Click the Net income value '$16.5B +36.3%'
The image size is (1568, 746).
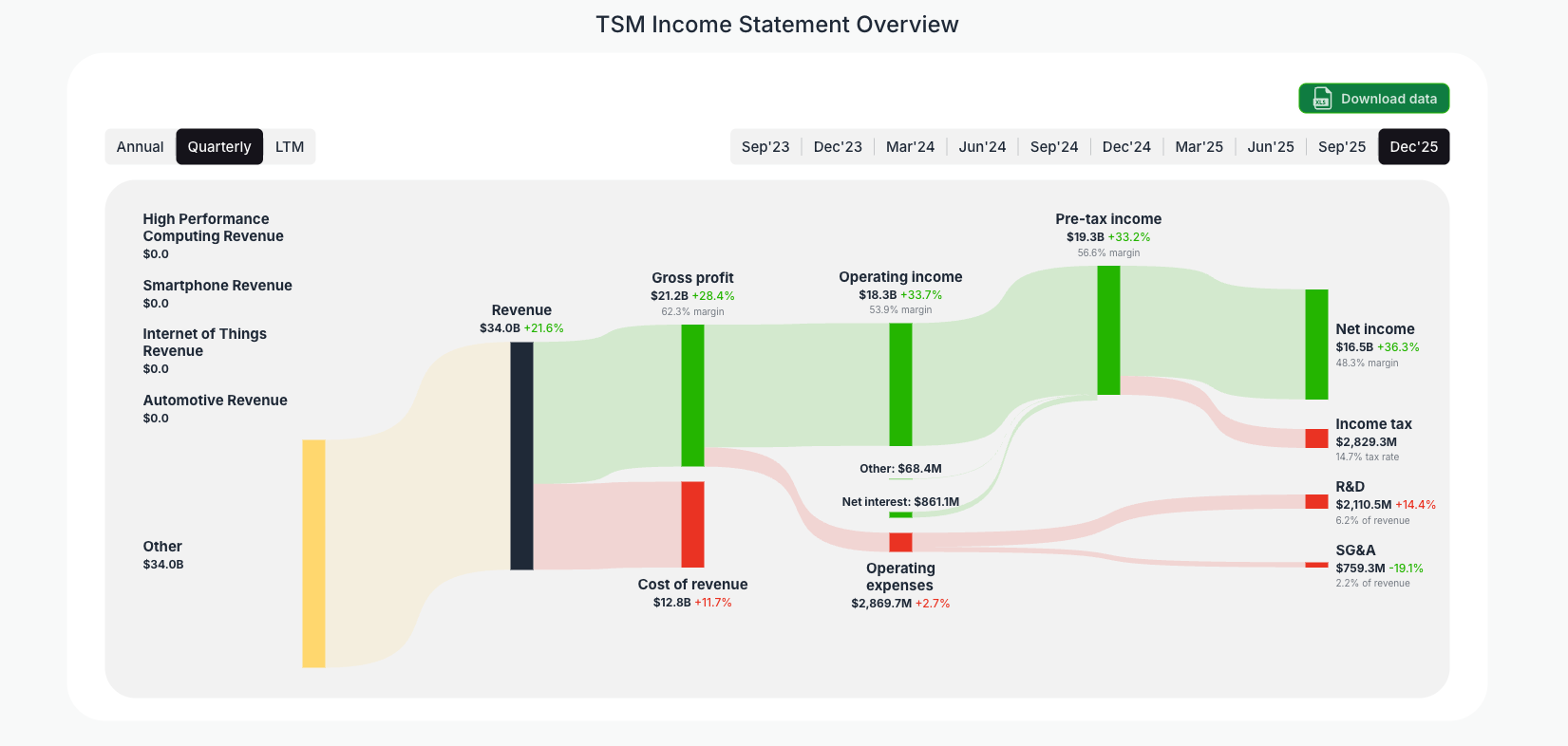[x=1377, y=347]
